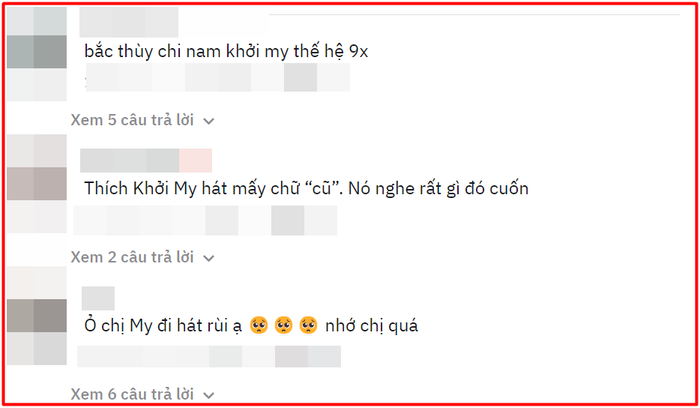Open the avatar of the "bắc thùy chi" commenter

point(37,54)
